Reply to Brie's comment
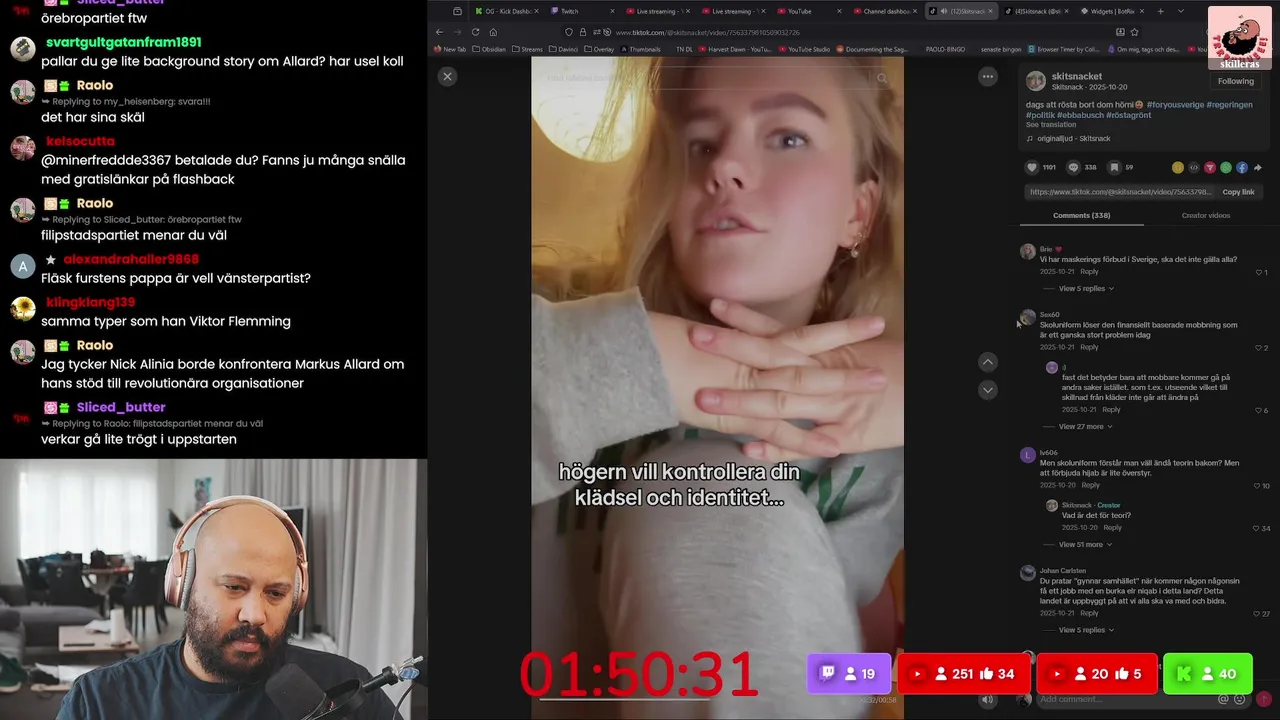 click(1089, 272)
